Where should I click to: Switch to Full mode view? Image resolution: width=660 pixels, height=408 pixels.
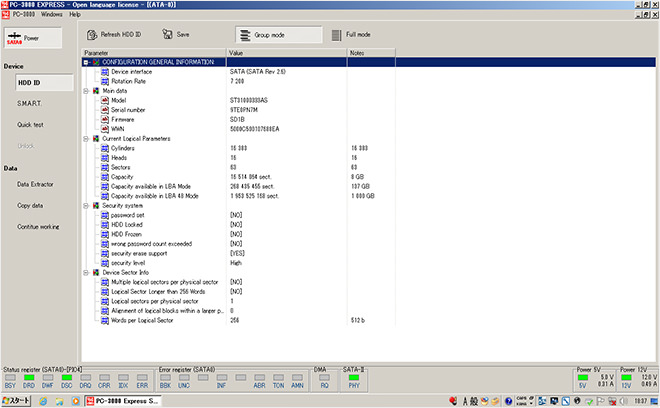(x=351, y=35)
